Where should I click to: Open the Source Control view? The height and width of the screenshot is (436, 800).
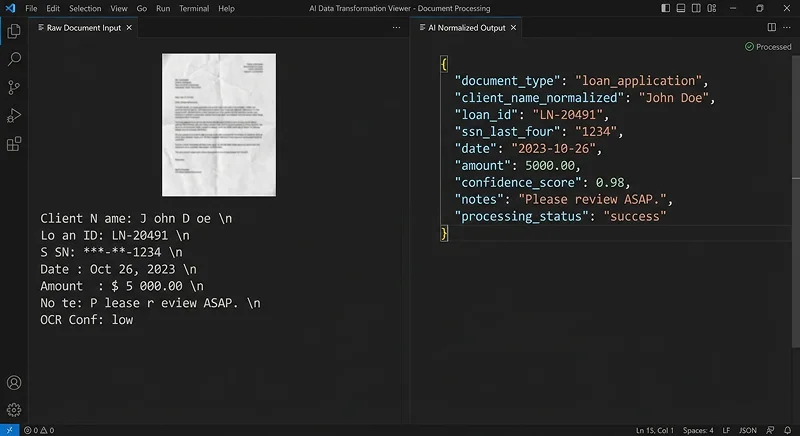pos(14,88)
